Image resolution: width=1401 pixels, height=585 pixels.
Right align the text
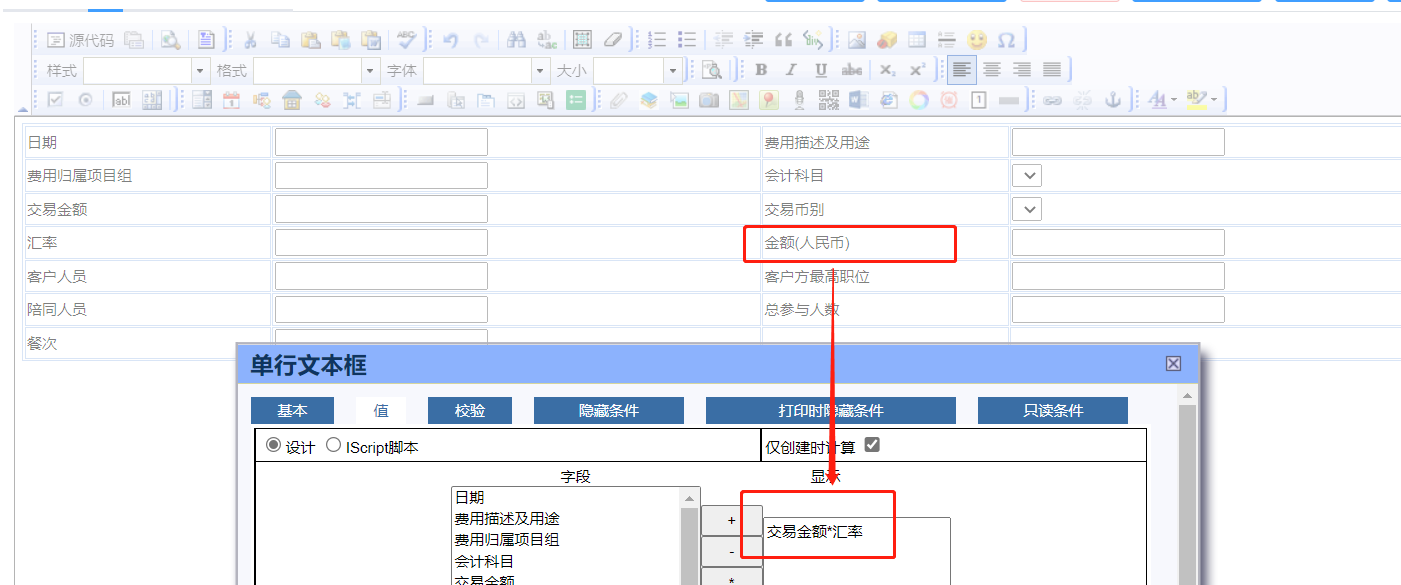pos(1022,70)
